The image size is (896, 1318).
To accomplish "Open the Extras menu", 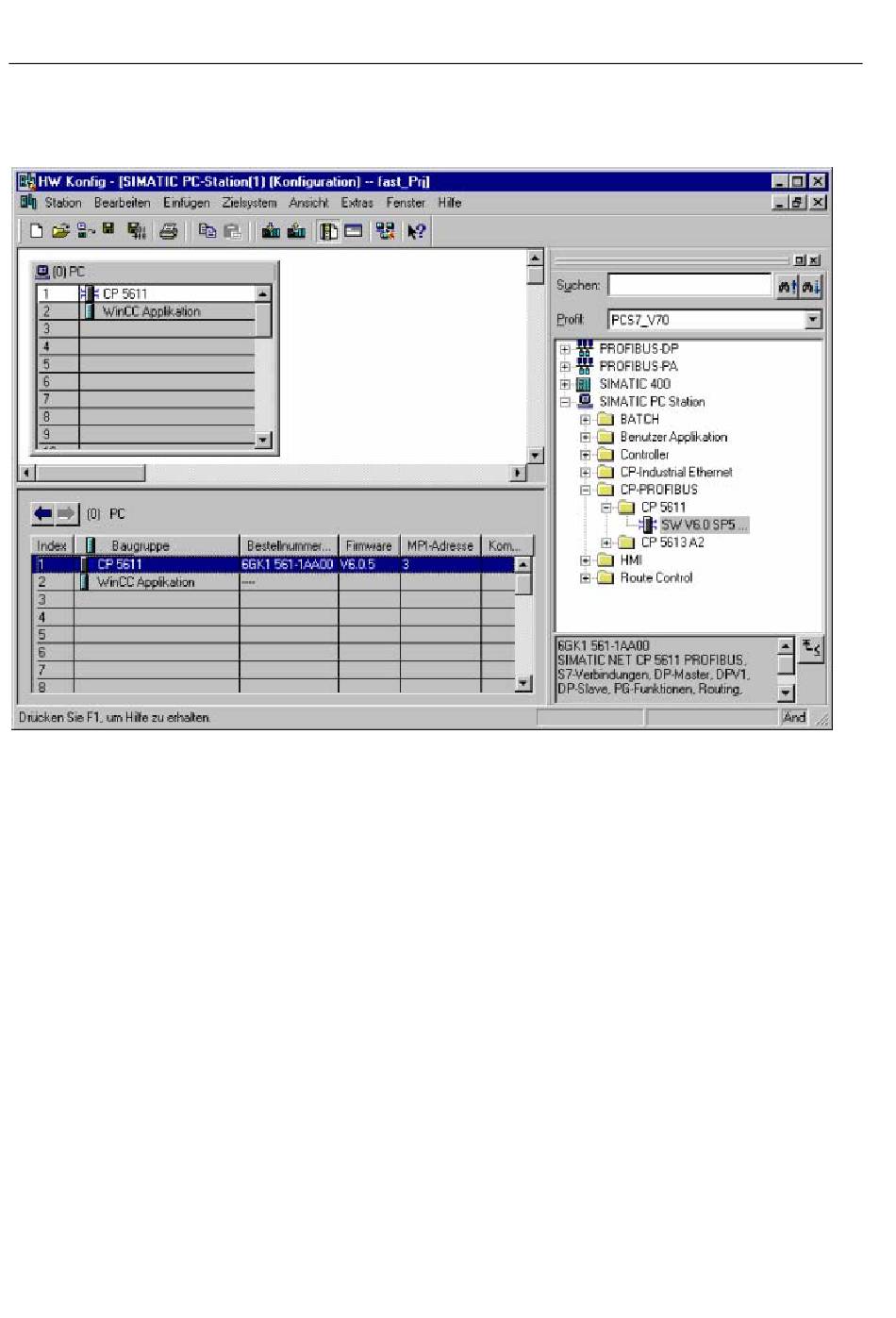I will [357, 203].
